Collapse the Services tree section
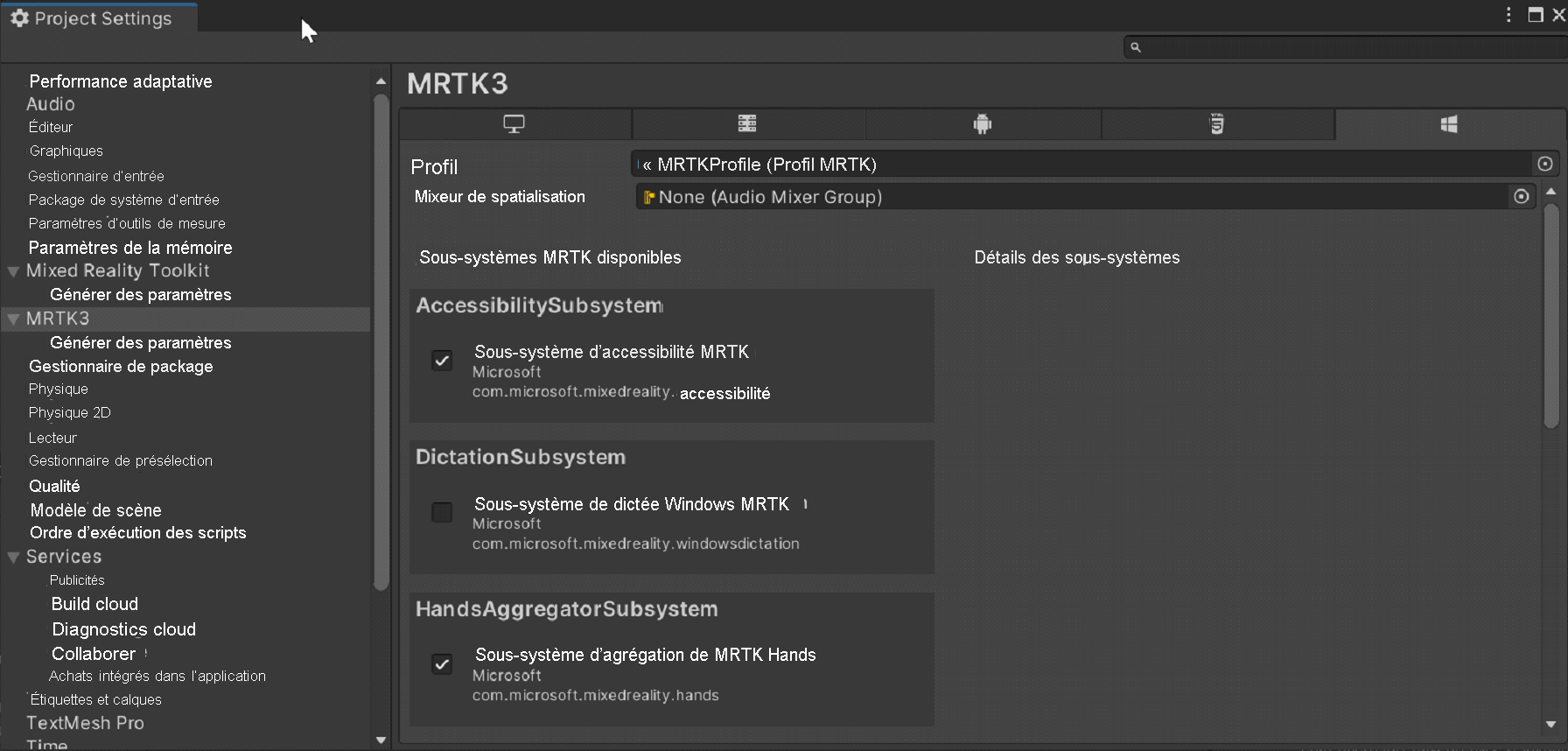Viewport: 1568px width, 751px height. 13,558
